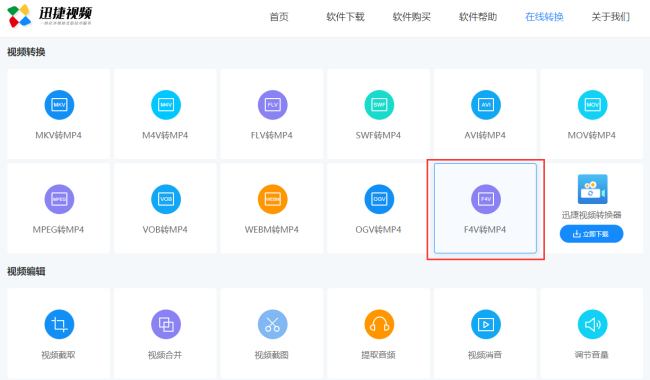Click the MOV to MP4 icon
Image resolution: width=650 pixels, height=380 pixels.
click(592, 105)
